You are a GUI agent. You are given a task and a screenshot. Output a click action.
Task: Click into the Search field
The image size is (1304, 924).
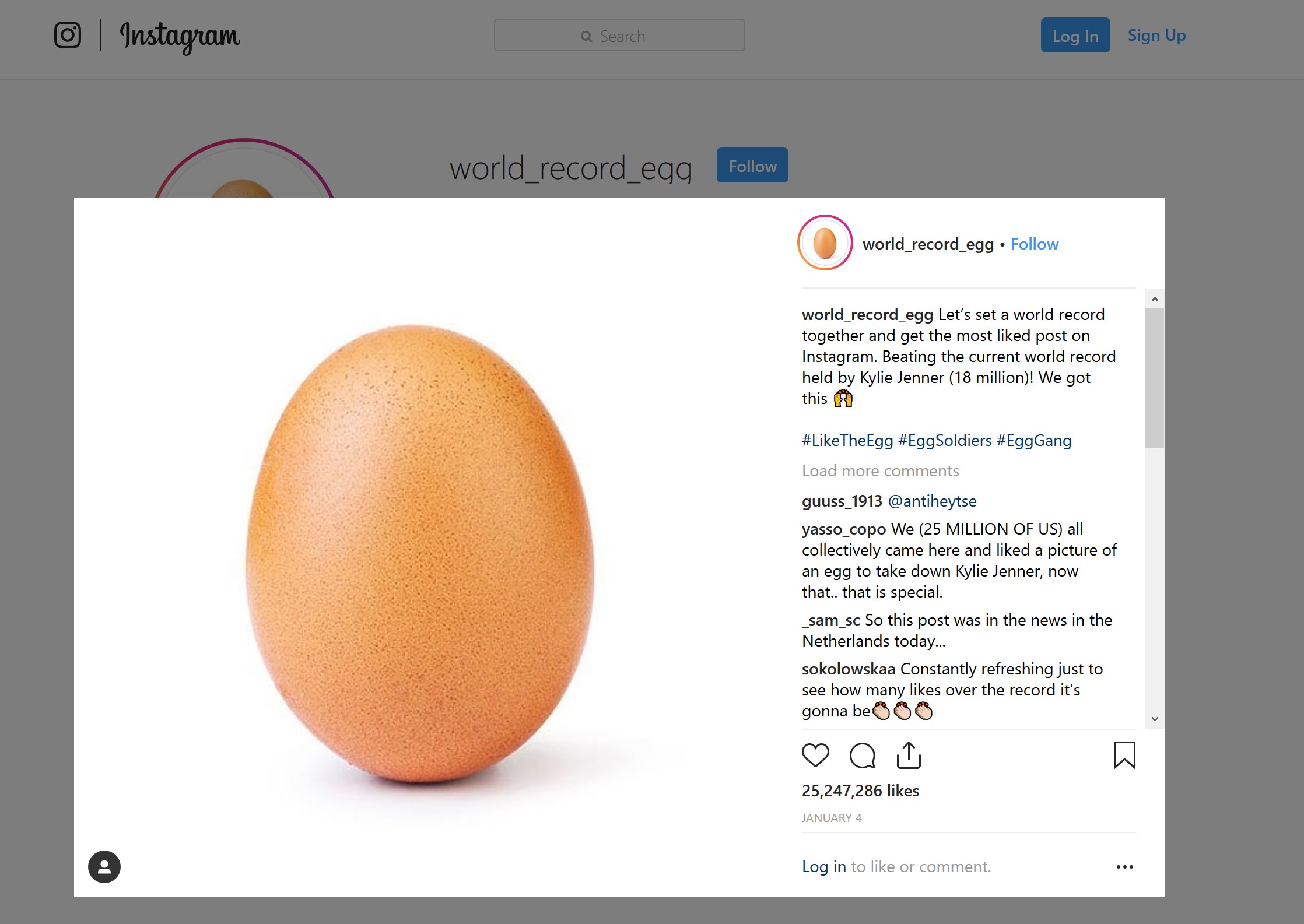tap(619, 36)
